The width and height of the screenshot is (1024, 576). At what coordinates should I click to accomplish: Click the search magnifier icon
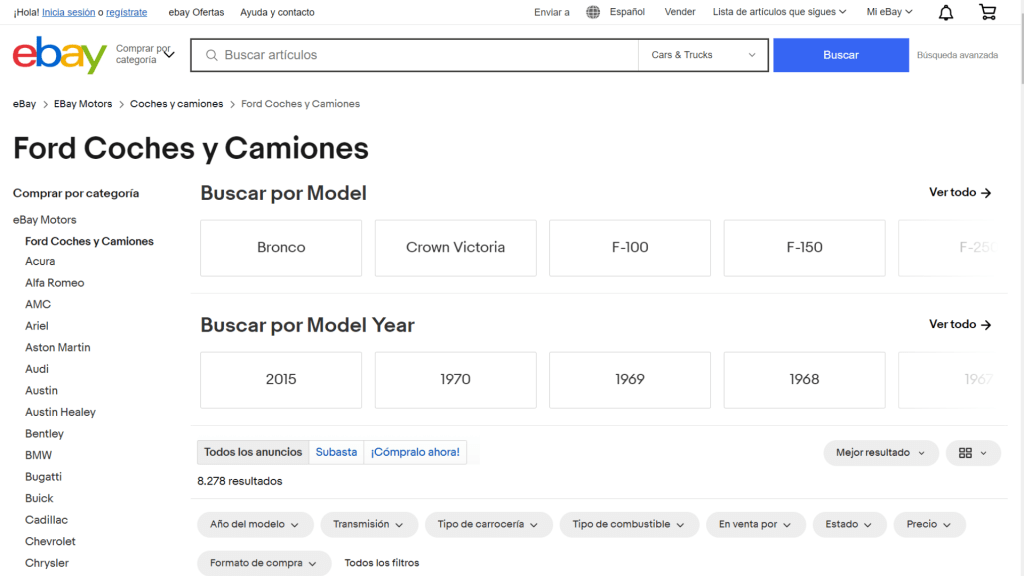coord(212,55)
